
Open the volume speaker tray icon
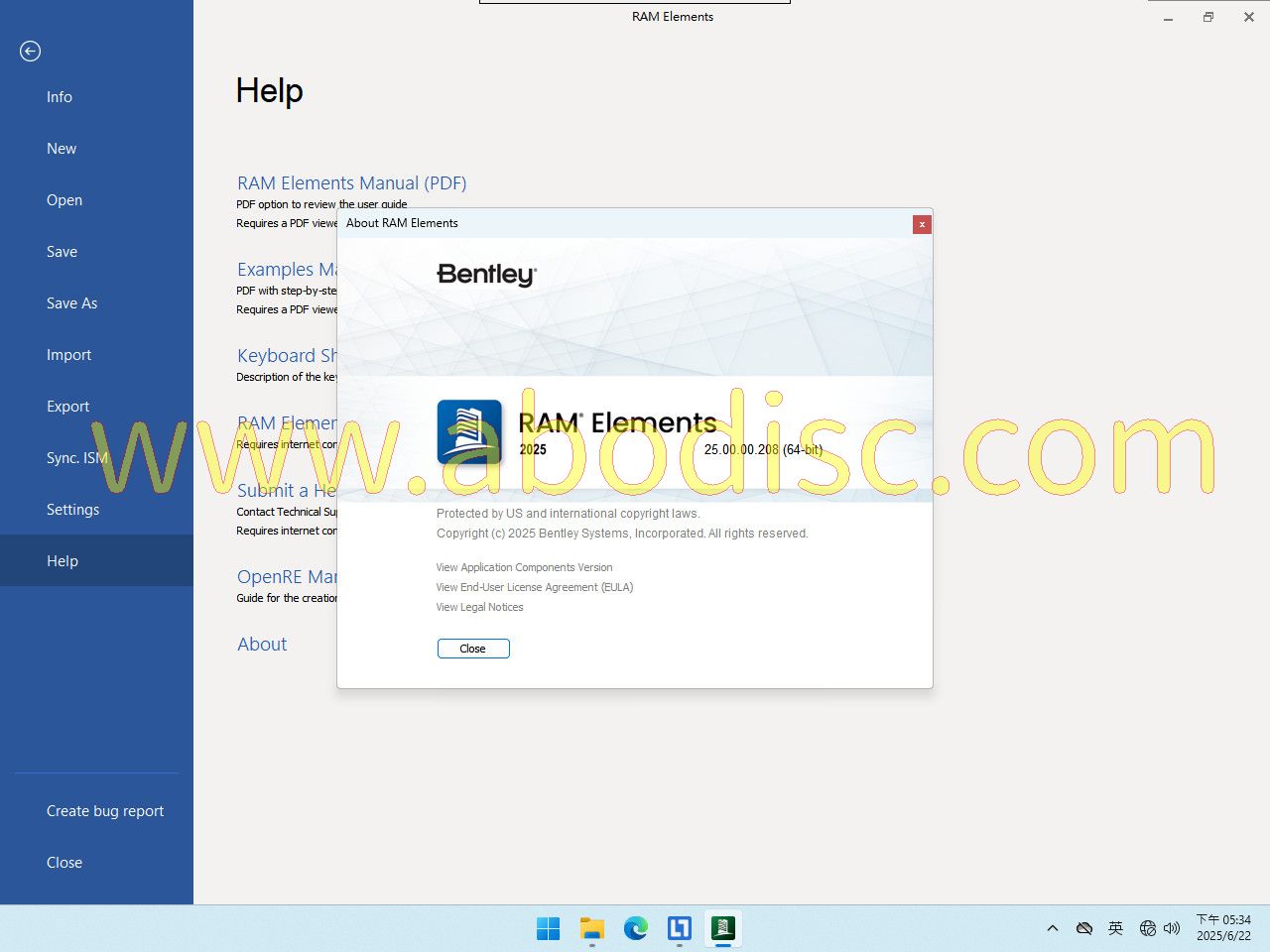click(x=1172, y=928)
